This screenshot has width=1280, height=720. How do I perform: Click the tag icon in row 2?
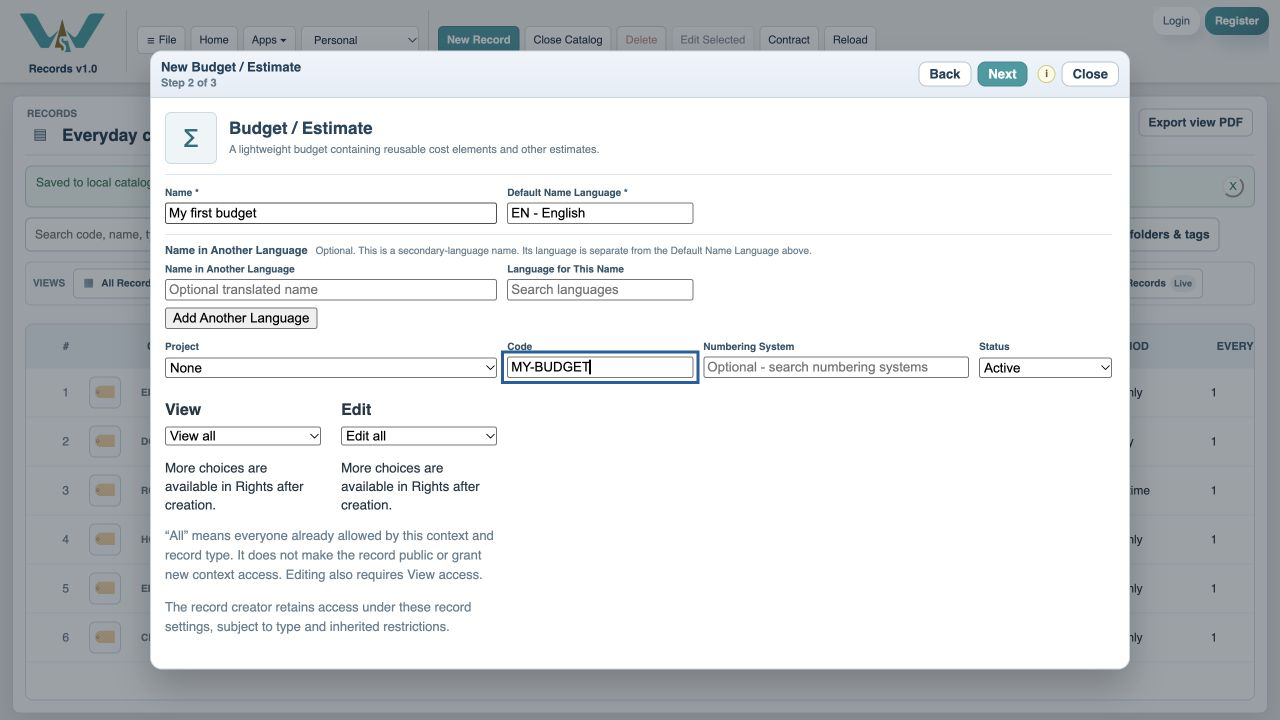[x=105, y=441]
